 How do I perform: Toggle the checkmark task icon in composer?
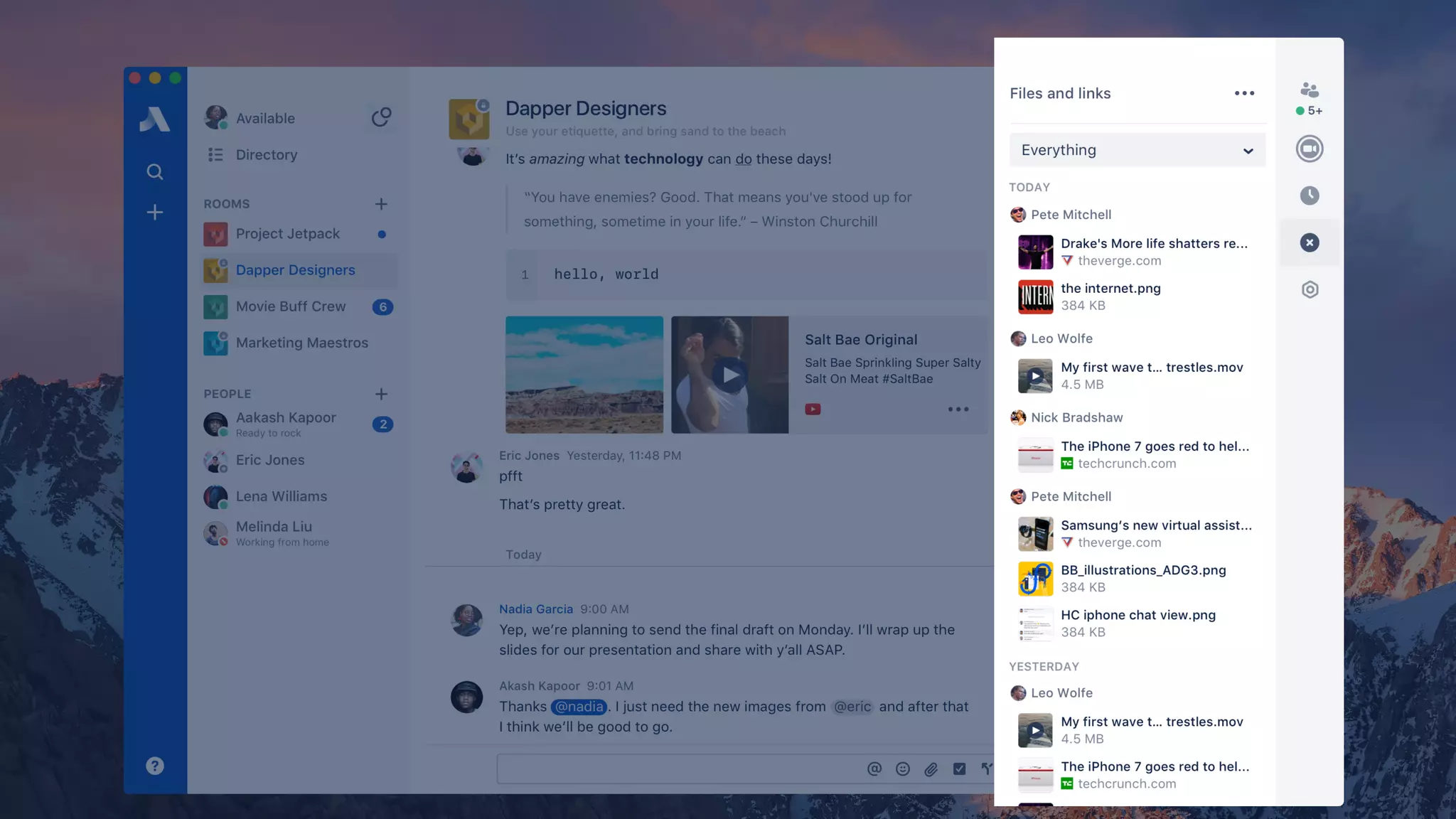tap(959, 769)
